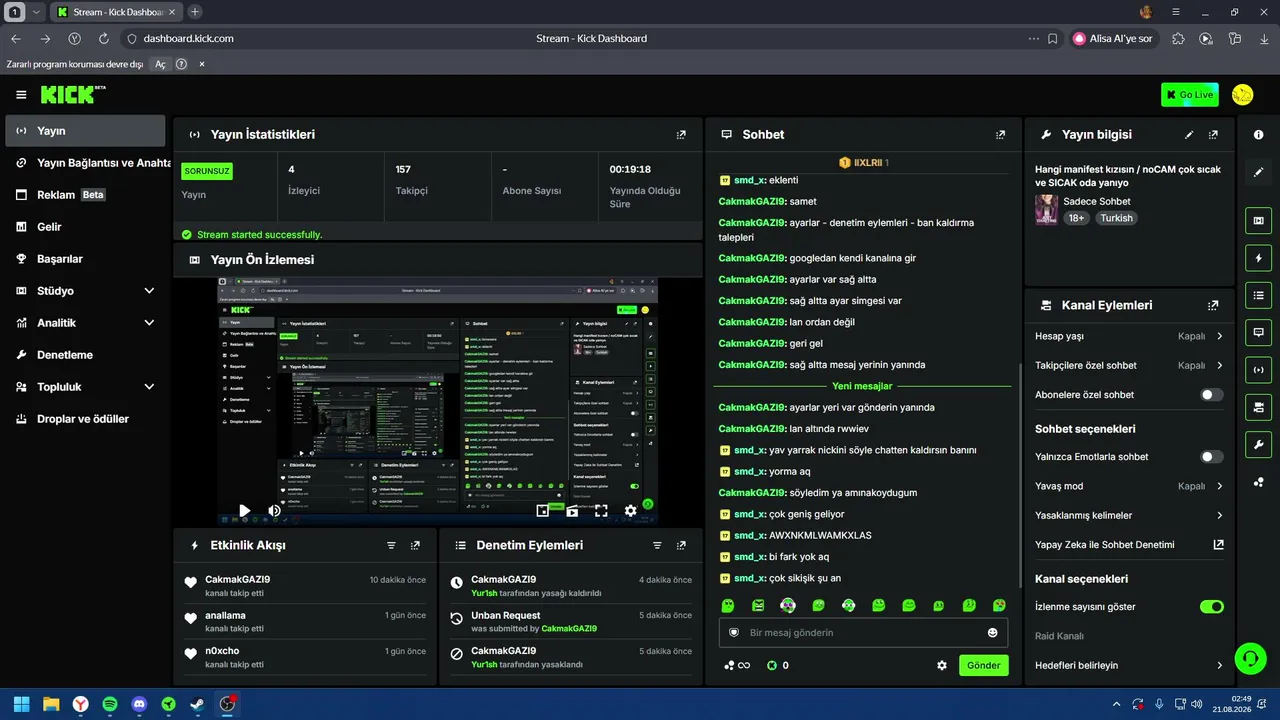Mute the stream preview audio
Viewport: 1280px width, 720px height.
click(x=274, y=510)
